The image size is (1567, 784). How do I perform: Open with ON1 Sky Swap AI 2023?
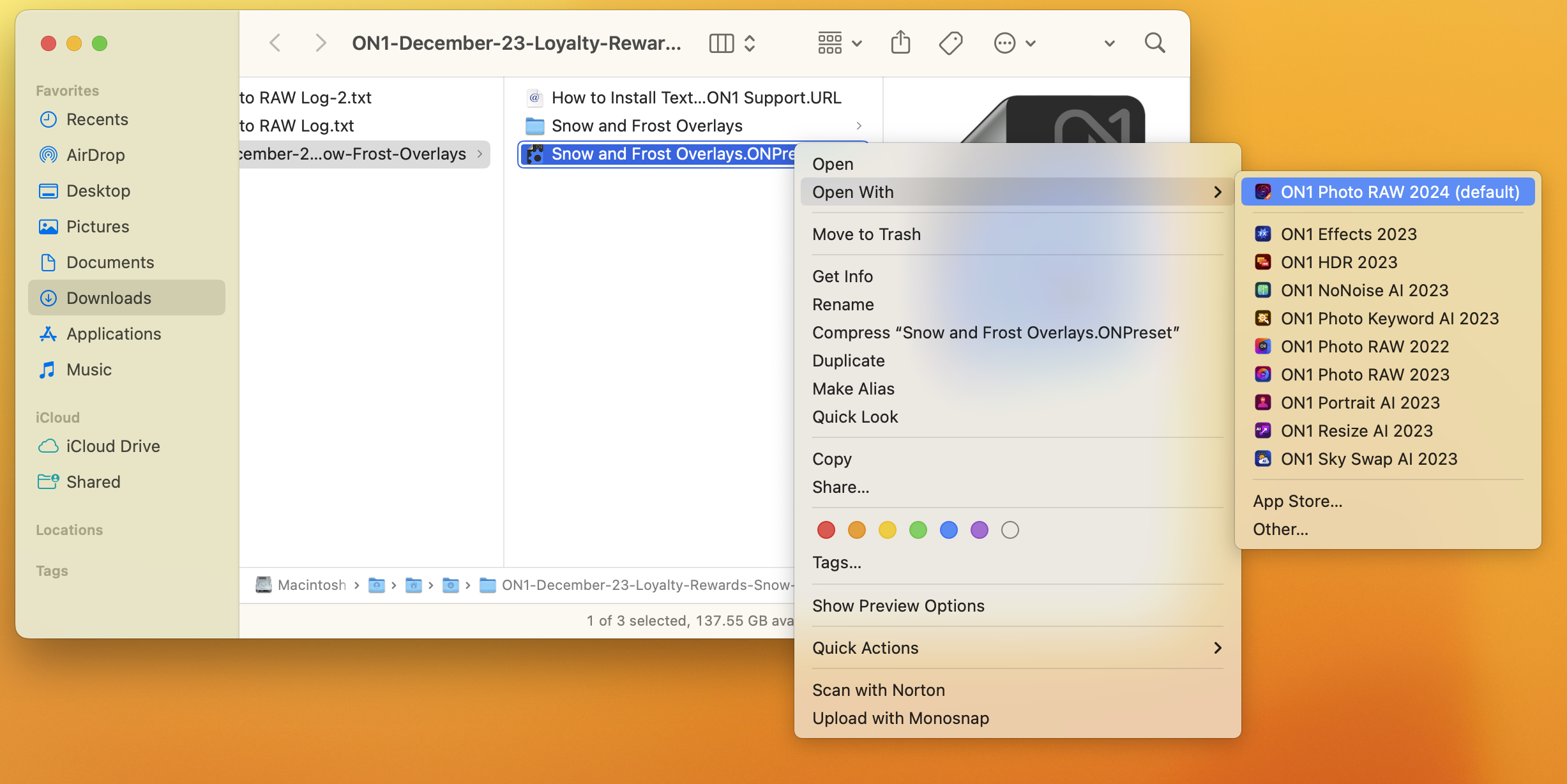pos(1388,459)
